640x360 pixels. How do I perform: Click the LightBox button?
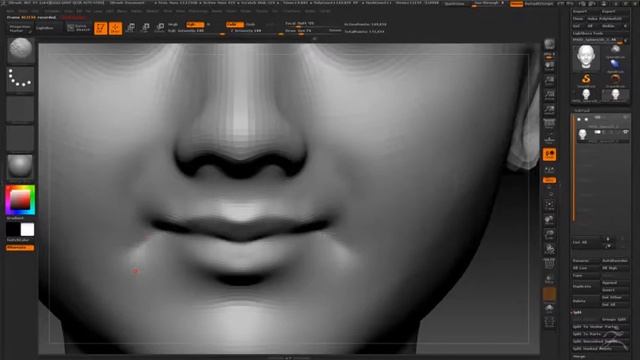click(45, 28)
